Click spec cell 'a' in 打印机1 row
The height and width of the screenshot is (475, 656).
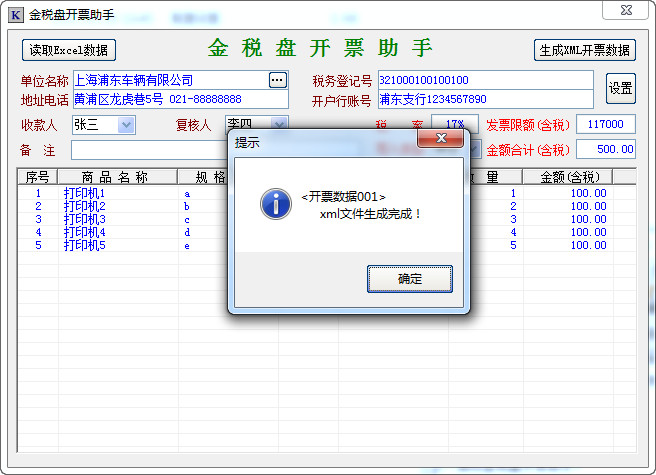tap(187, 194)
